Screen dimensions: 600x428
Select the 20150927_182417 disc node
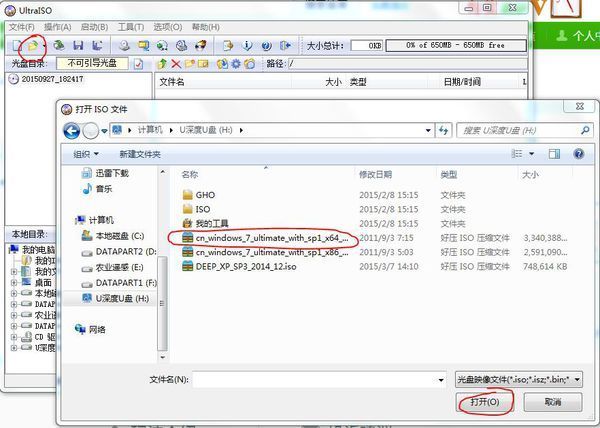(46, 79)
